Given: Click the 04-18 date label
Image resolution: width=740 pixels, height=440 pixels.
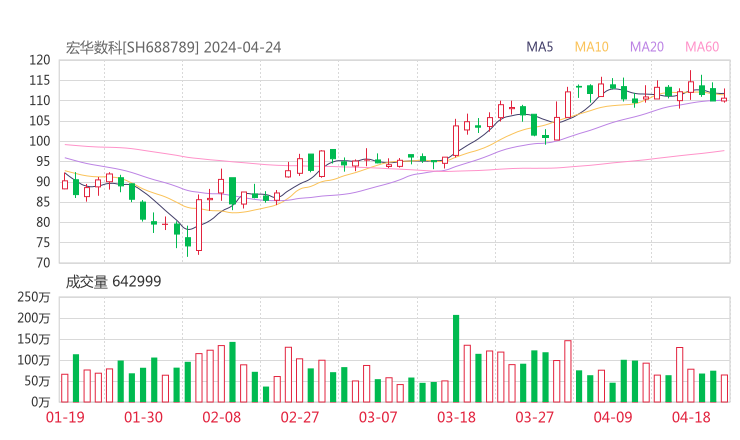Looking at the screenshot, I should coord(691,417).
